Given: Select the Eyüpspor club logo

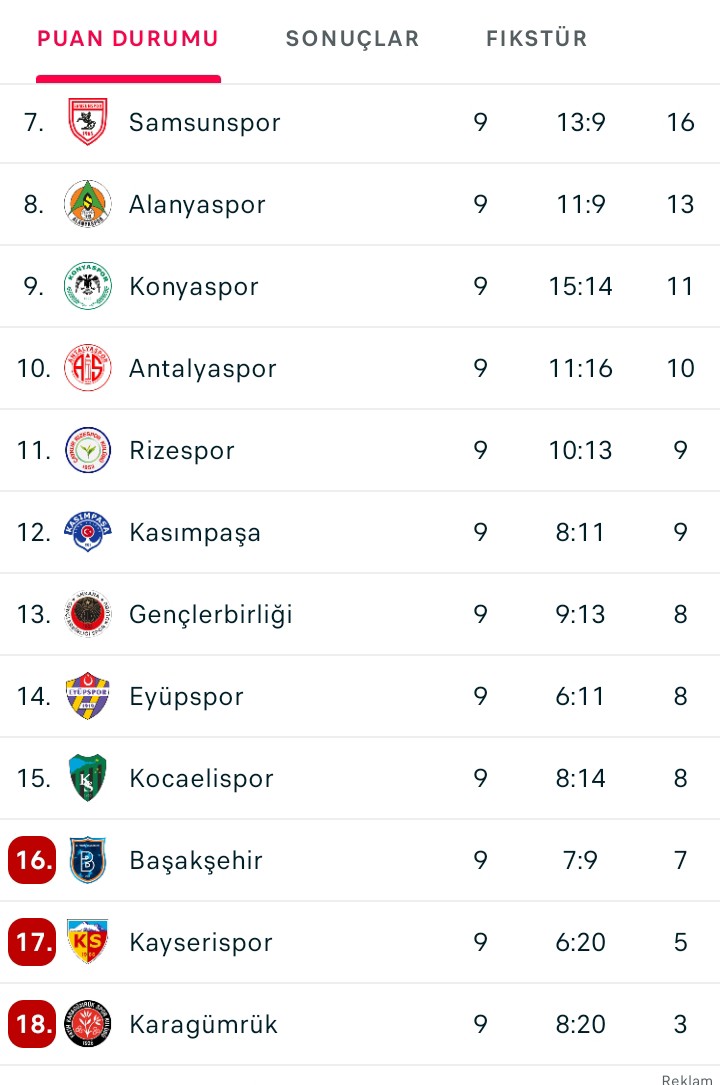Looking at the screenshot, I should [88, 696].
